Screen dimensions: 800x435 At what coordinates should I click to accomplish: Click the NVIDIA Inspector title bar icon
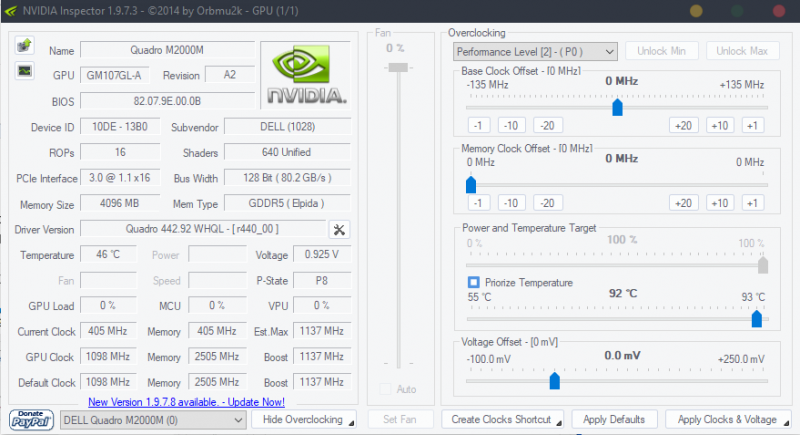click(x=10, y=11)
